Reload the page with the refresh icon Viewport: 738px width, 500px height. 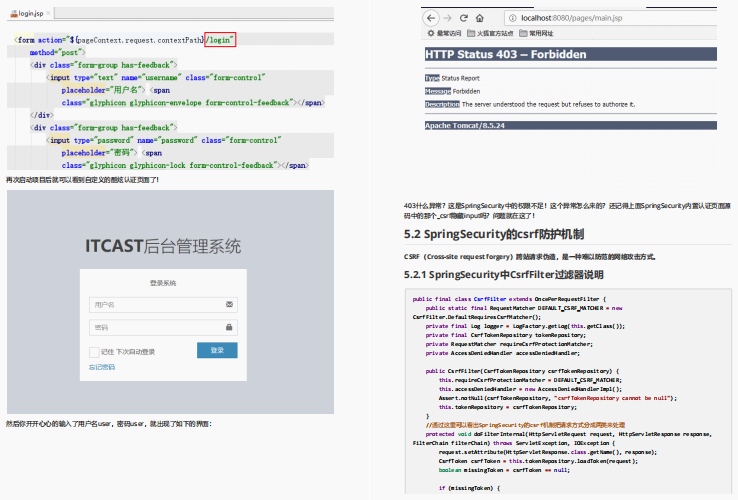(x=464, y=18)
